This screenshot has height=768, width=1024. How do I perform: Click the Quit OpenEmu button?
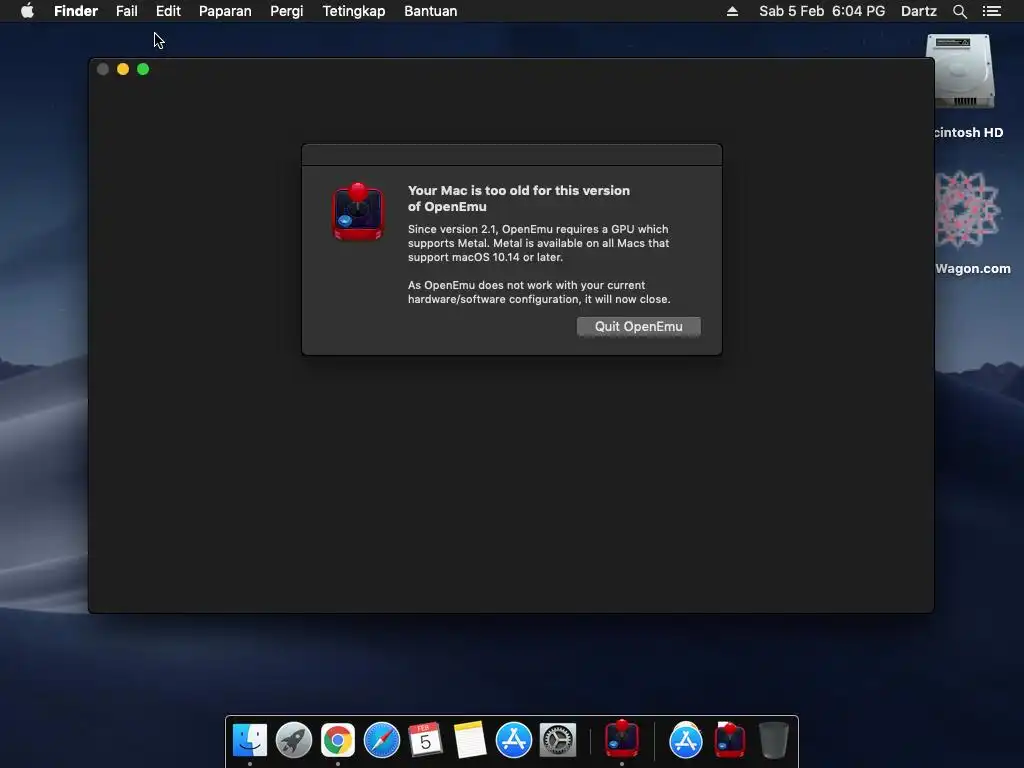[x=638, y=327]
